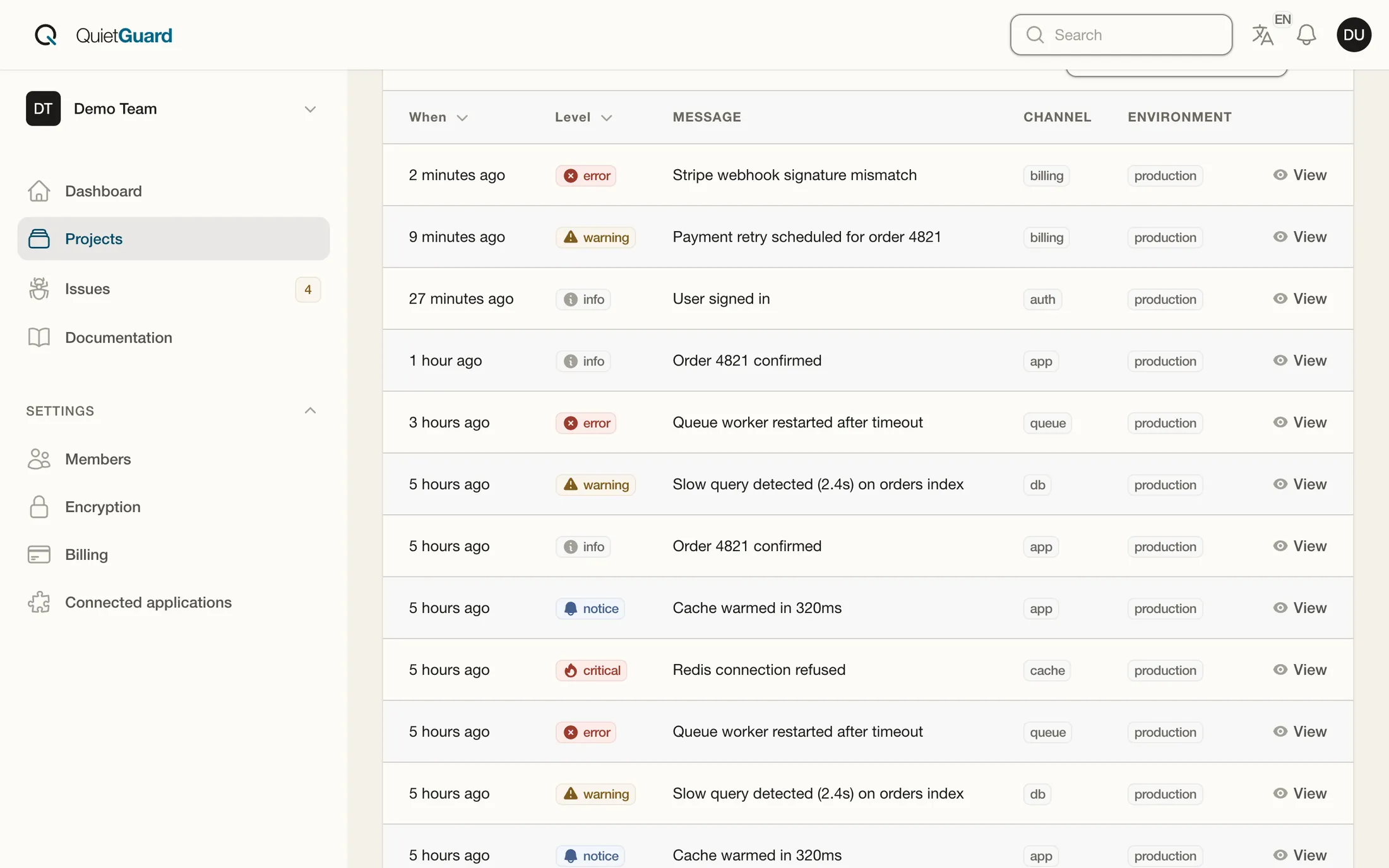This screenshot has height=868, width=1389.
Task: Click cache channel tag on Redis row
Action: coord(1047,670)
